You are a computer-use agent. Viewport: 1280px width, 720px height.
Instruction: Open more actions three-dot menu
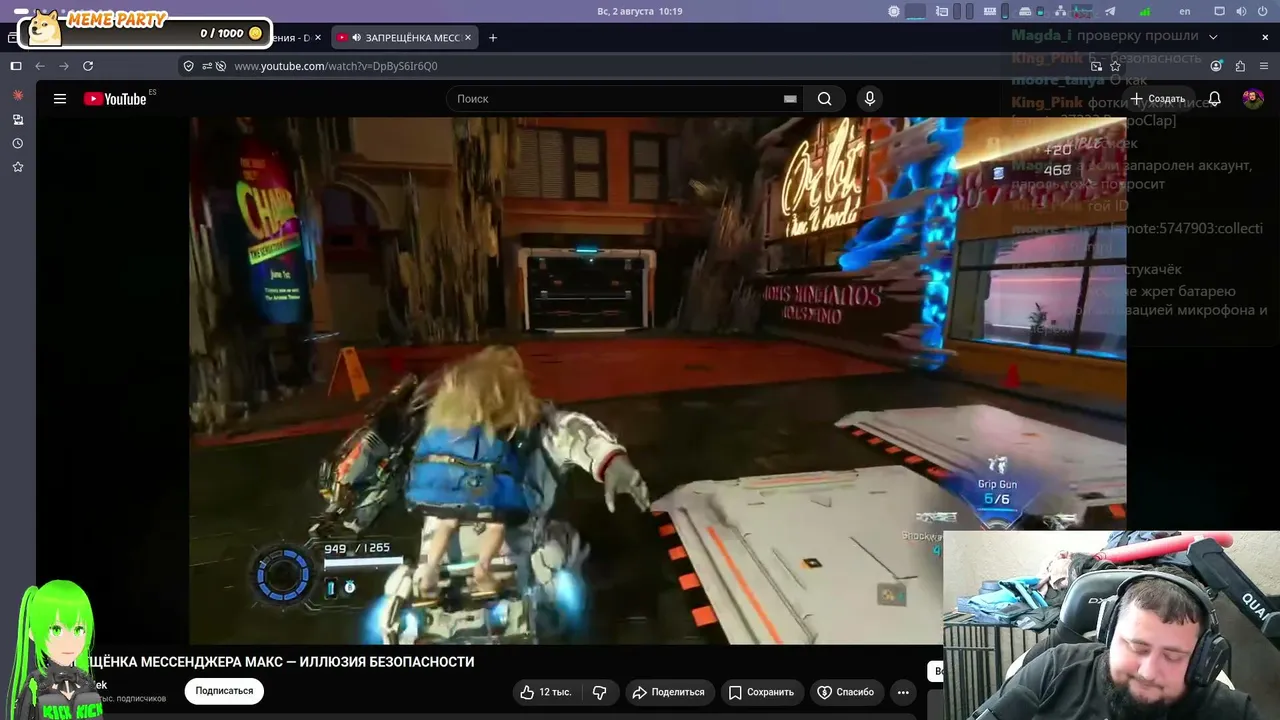tap(903, 692)
